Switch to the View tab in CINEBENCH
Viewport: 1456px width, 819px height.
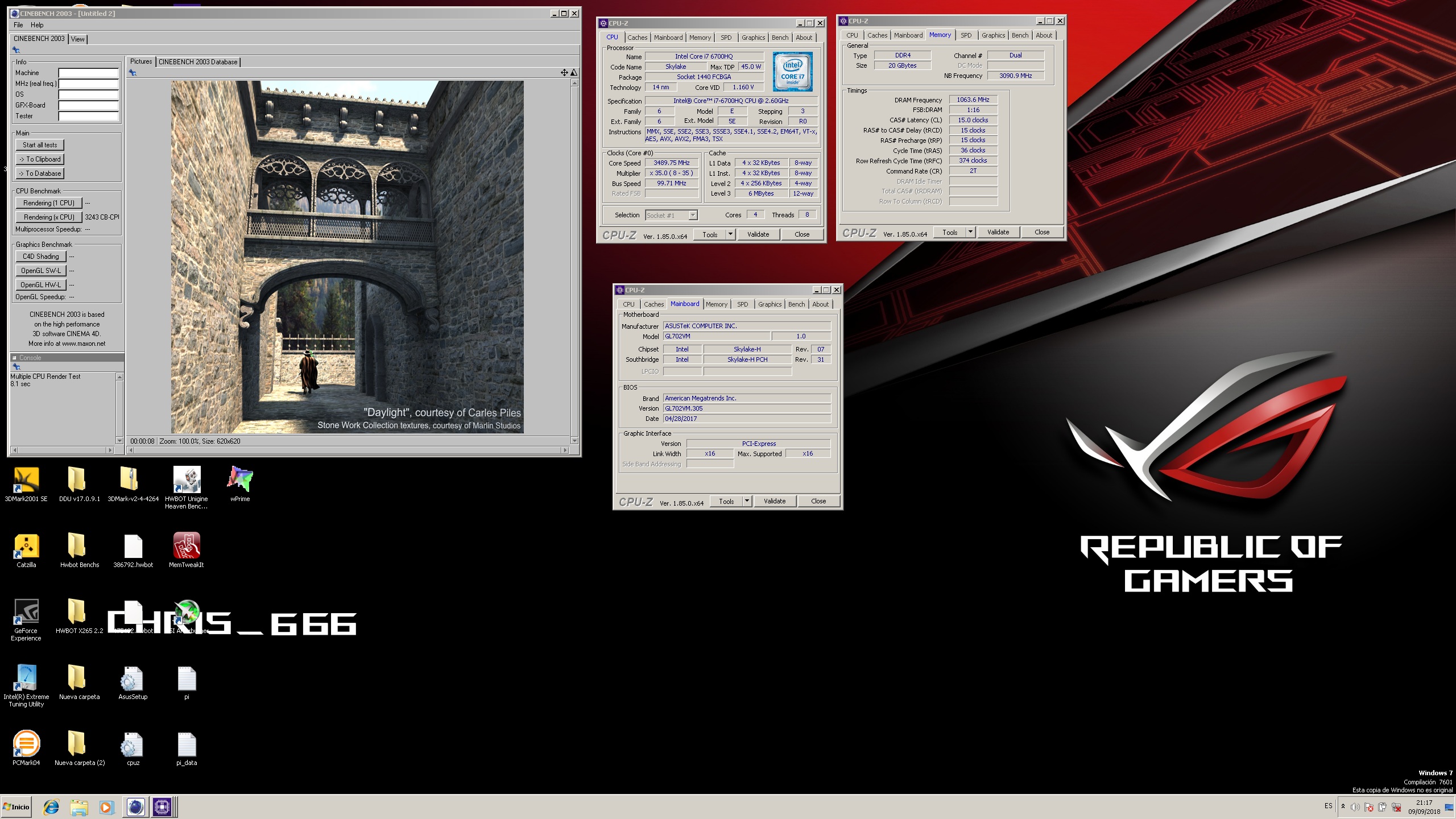pos(78,39)
